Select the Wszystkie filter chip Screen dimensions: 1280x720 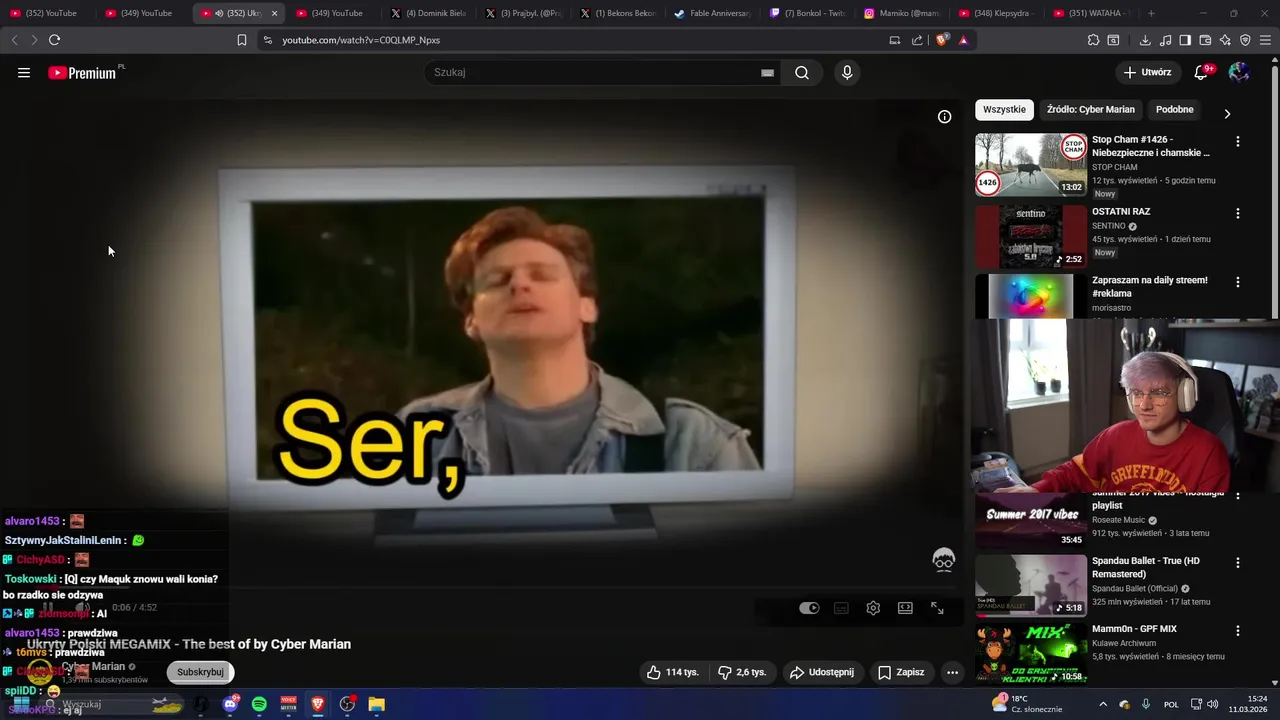coord(1004,110)
